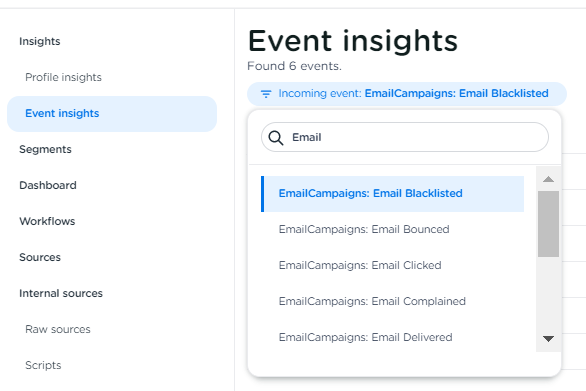Open Profile insights in sidebar
Screen dimensions: 586x391
pyautogui.click(x=64, y=77)
